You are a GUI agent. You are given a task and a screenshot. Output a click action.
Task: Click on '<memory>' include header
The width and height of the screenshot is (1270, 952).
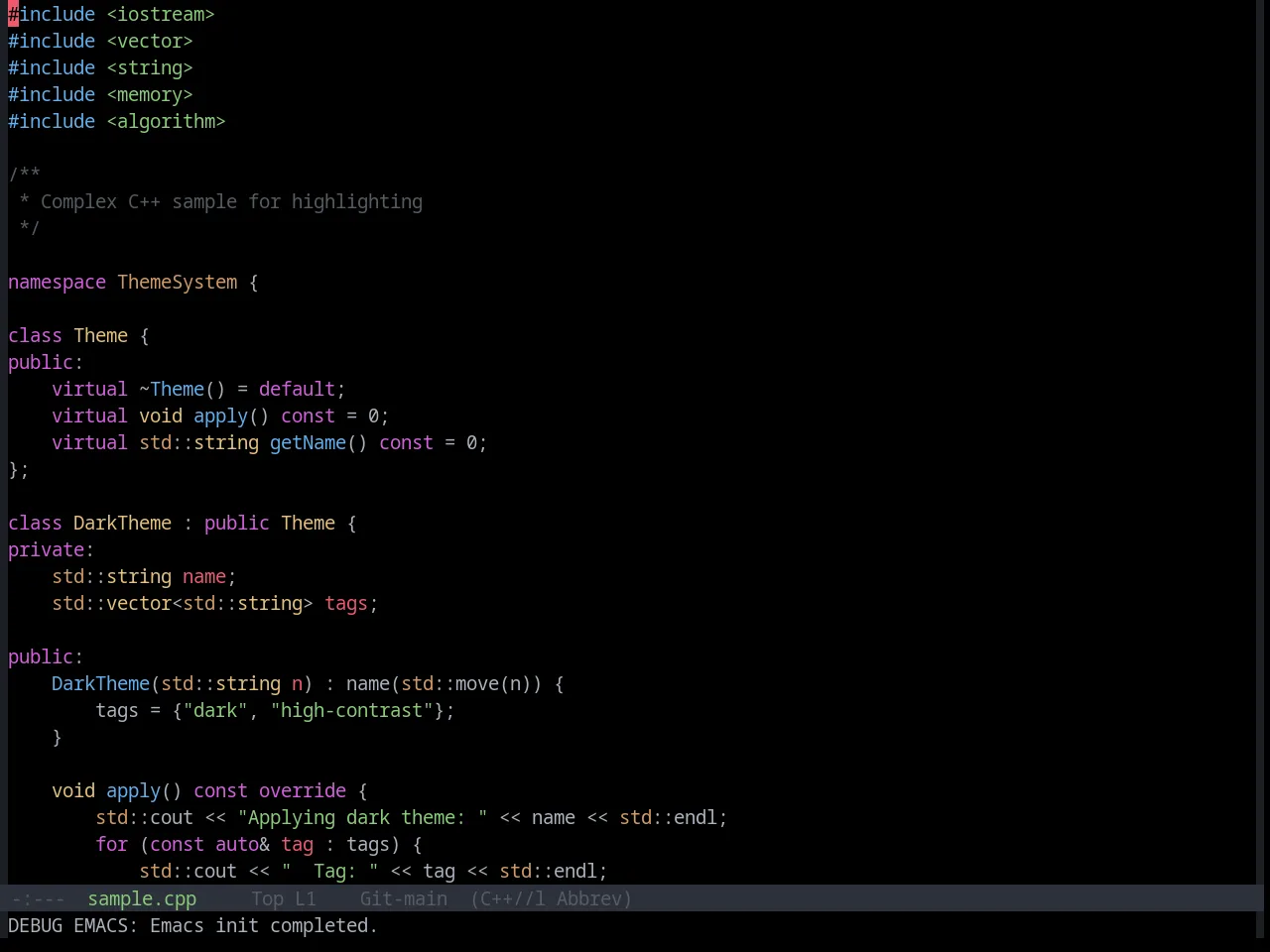pyautogui.click(x=150, y=94)
